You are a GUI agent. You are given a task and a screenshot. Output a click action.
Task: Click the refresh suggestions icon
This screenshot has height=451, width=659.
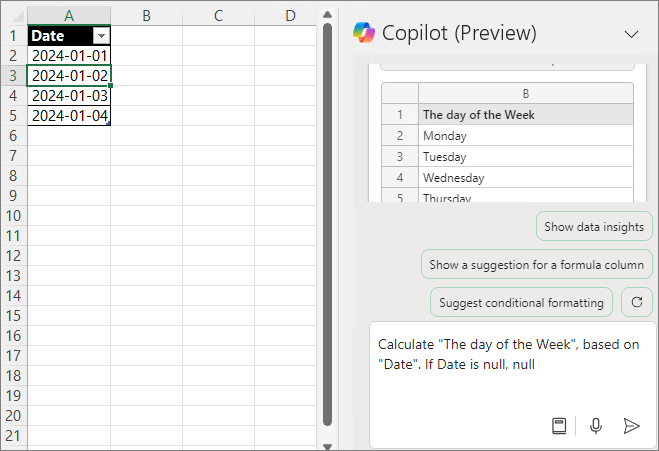637,301
